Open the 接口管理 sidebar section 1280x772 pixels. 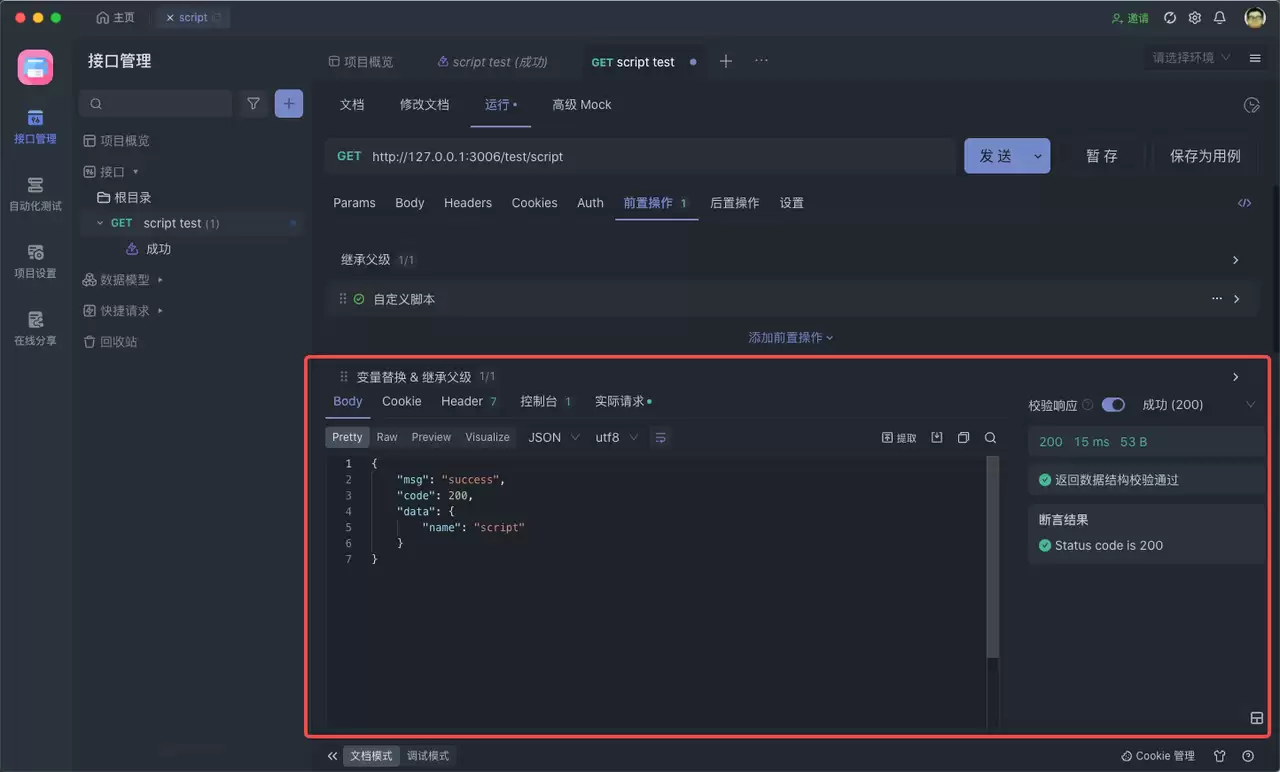tap(35, 127)
